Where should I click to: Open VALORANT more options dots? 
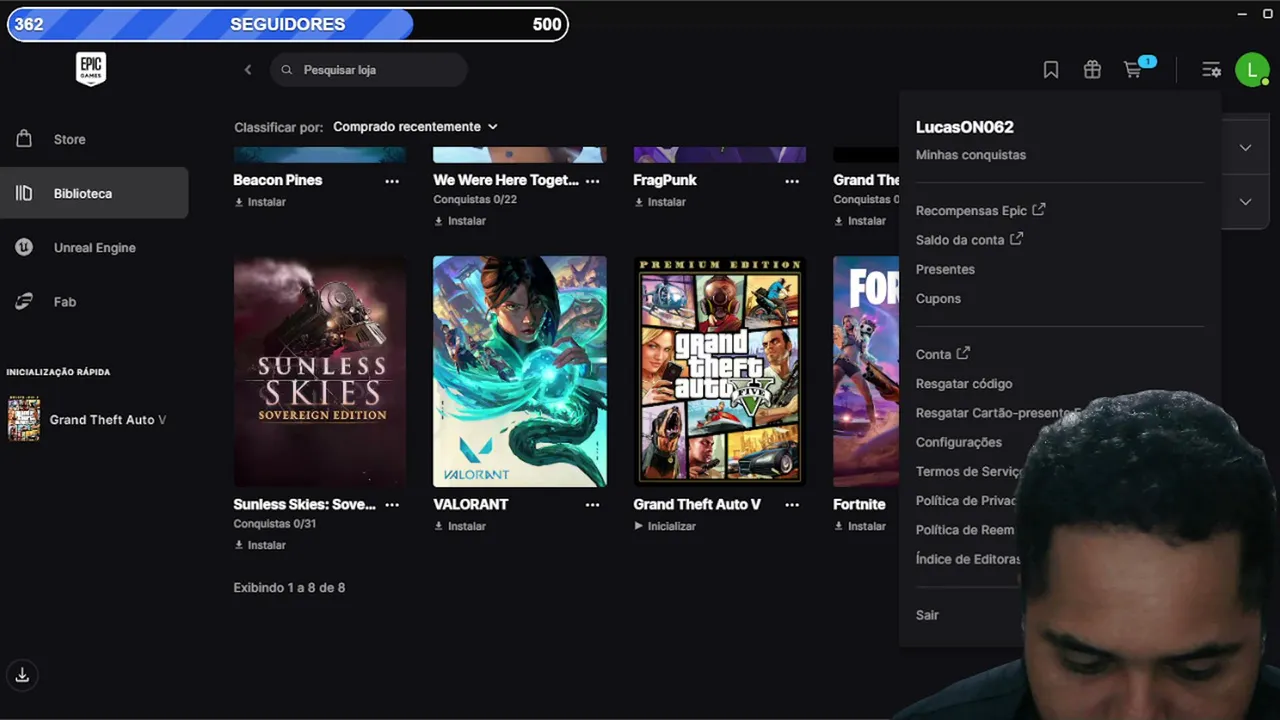point(592,505)
